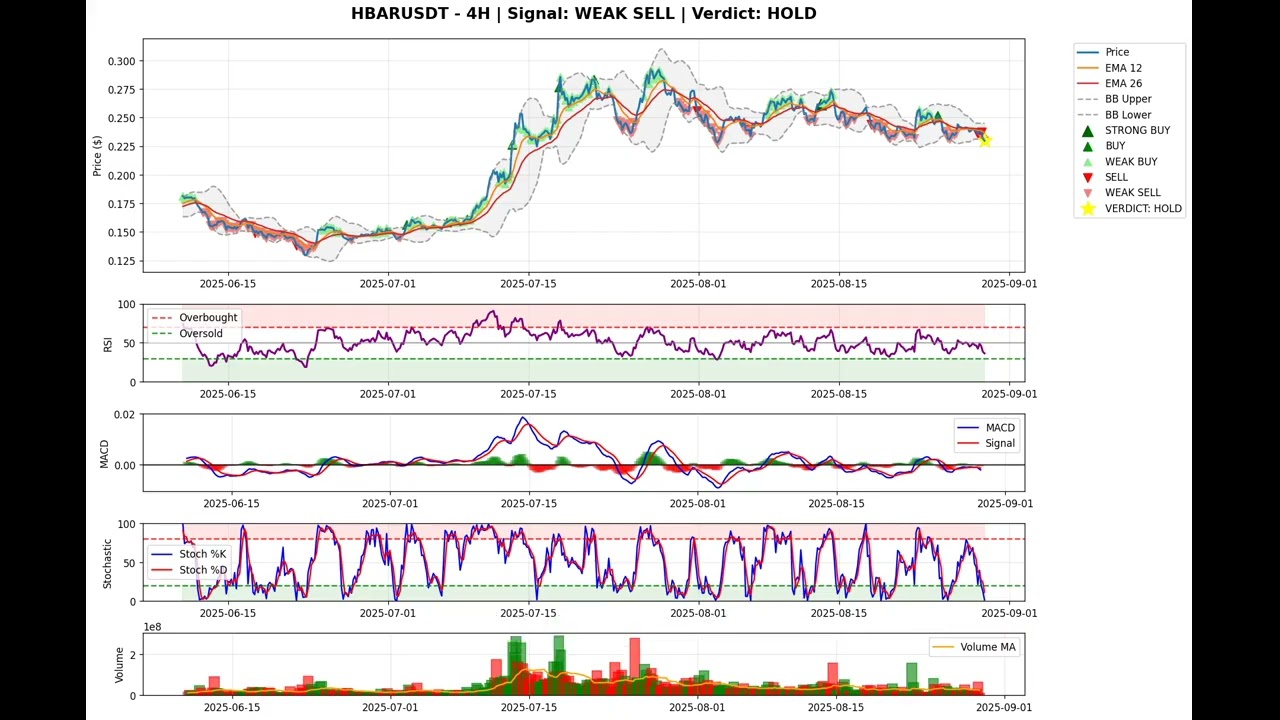Screen dimensions: 1280x720
Task: Click the dark green STRONG BUY triangle in the legend
Action: point(1088,130)
